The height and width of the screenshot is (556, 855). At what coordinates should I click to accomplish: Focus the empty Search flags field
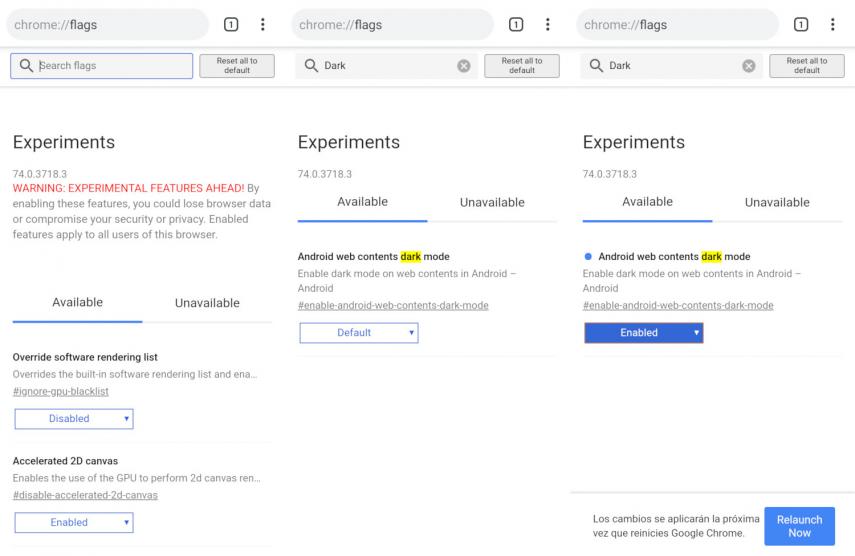(101, 66)
